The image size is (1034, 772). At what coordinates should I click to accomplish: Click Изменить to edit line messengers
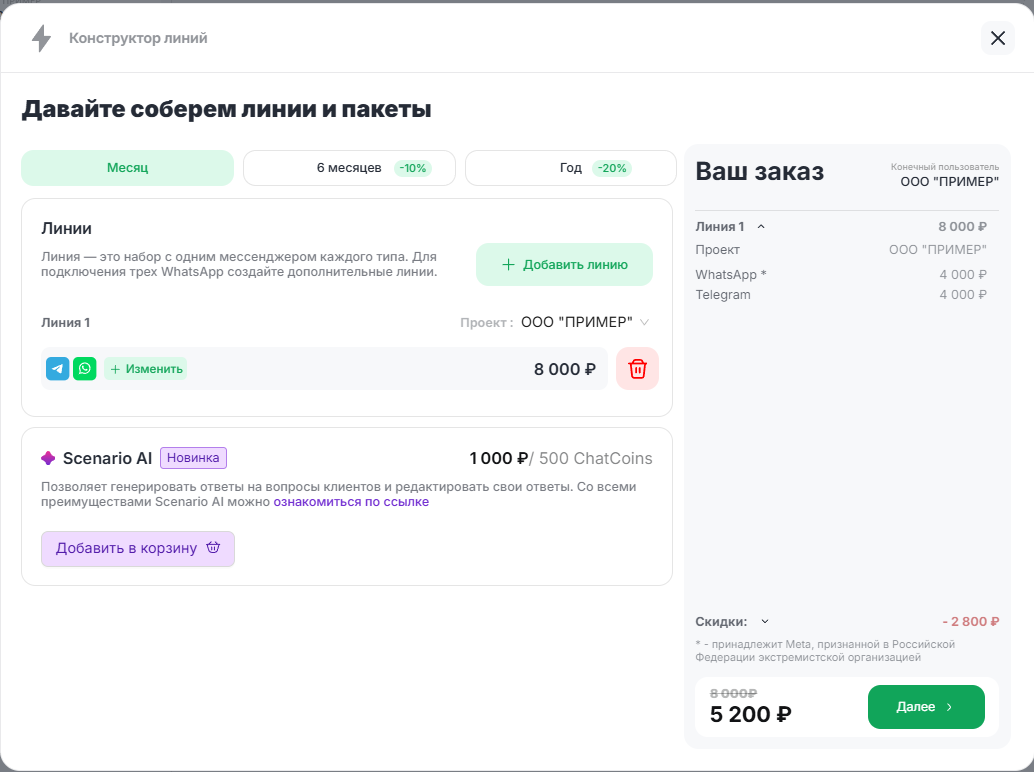coord(146,369)
